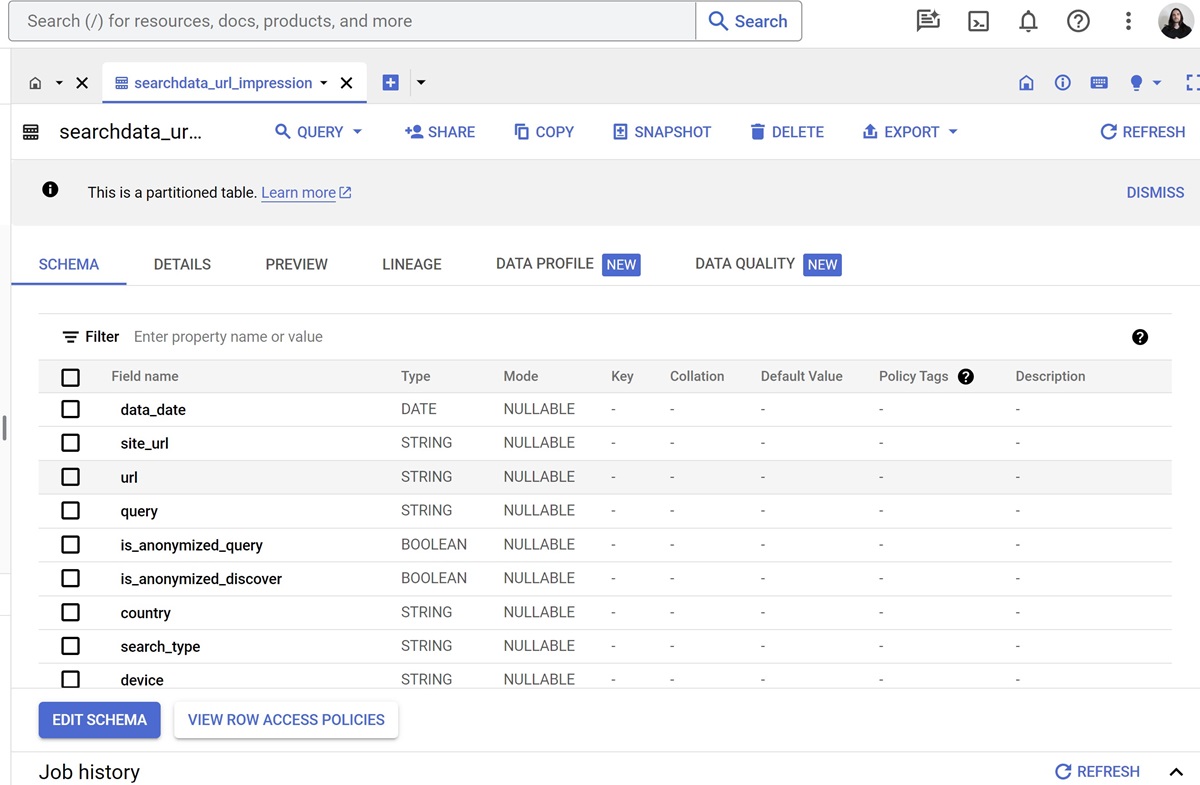Click the device field name
Viewport: 1200px width, 785px height.
click(142, 680)
